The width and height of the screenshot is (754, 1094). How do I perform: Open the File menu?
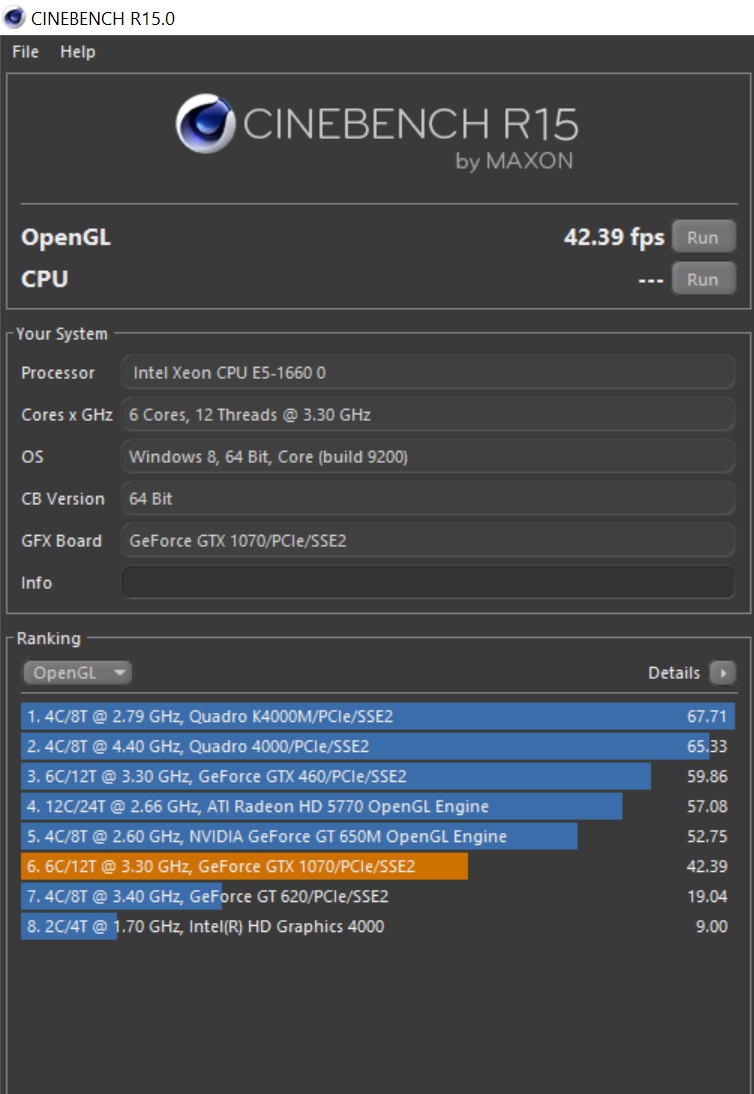click(x=25, y=52)
